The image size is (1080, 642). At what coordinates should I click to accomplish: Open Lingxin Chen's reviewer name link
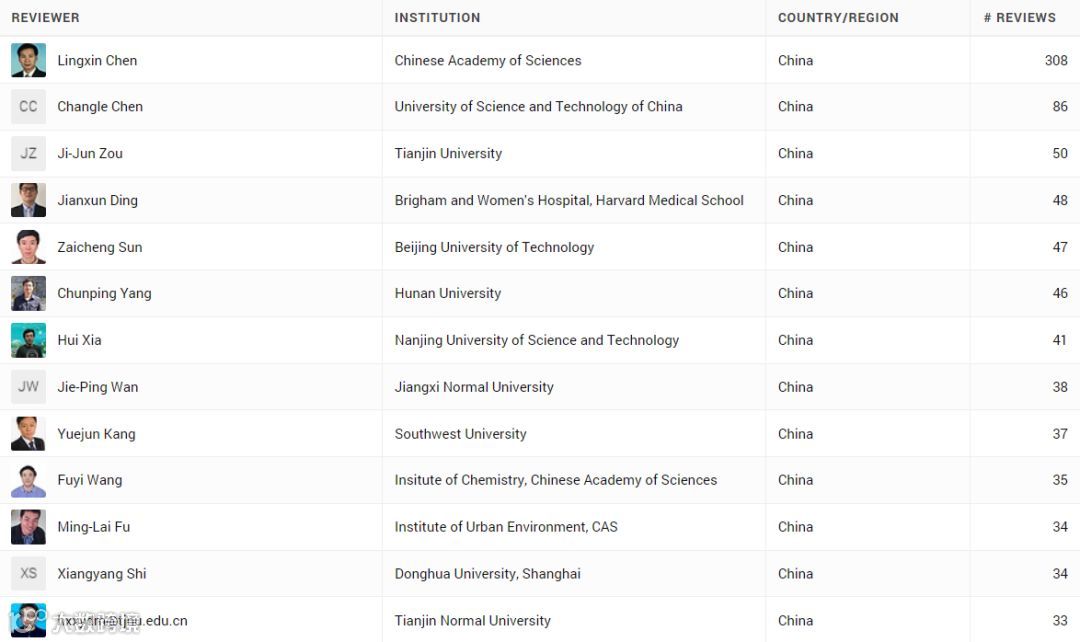click(x=97, y=60)
